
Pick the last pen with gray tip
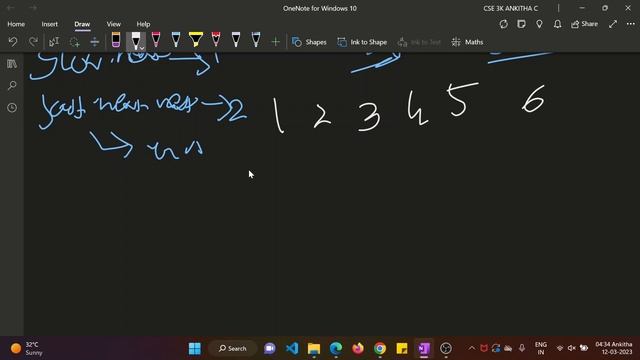(256, 40)
